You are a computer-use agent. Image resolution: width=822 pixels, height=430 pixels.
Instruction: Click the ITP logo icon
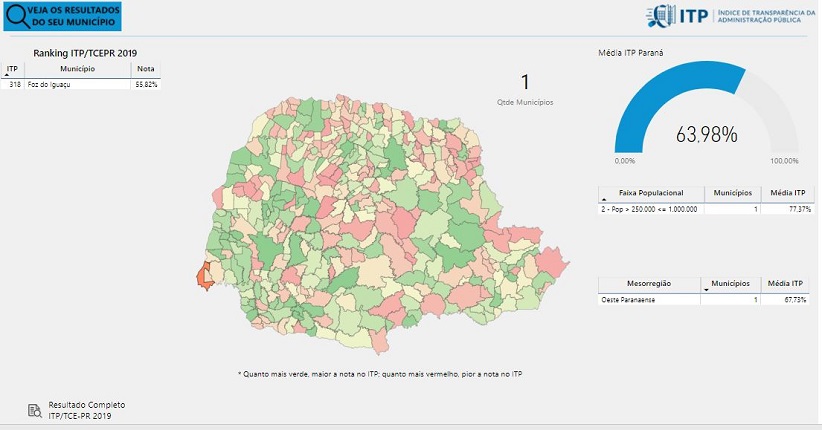click(661, 15)
